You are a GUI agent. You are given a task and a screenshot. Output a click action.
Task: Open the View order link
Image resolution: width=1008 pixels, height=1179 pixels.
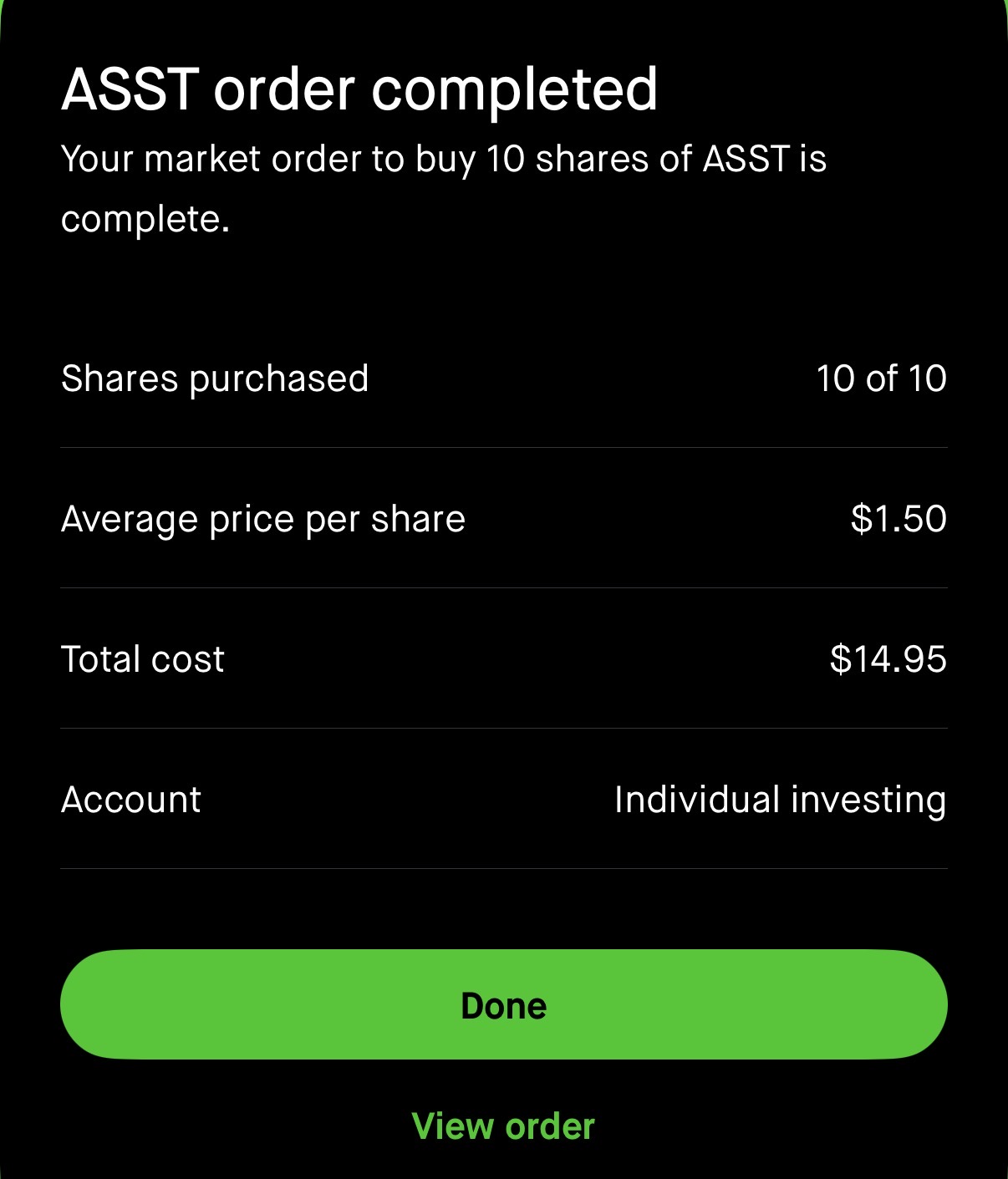503,1126
